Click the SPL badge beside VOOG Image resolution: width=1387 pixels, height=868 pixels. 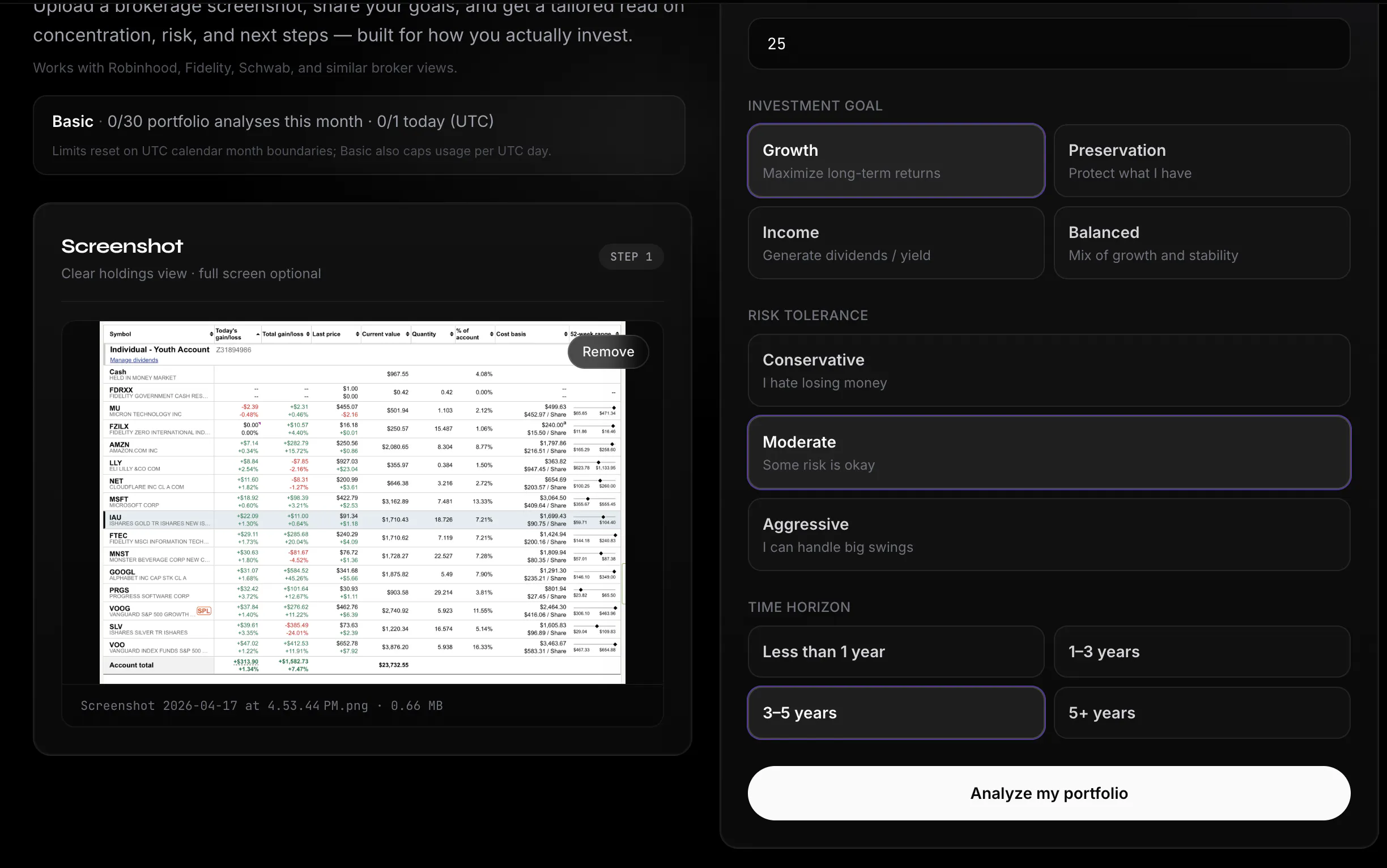coord(204,611)
